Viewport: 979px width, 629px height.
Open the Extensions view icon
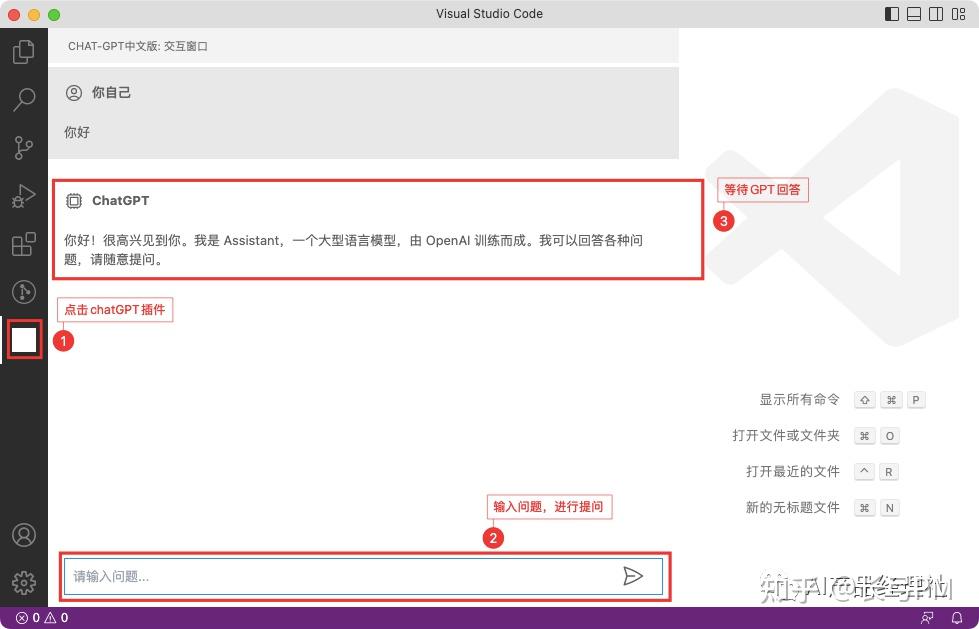[24, 244]
